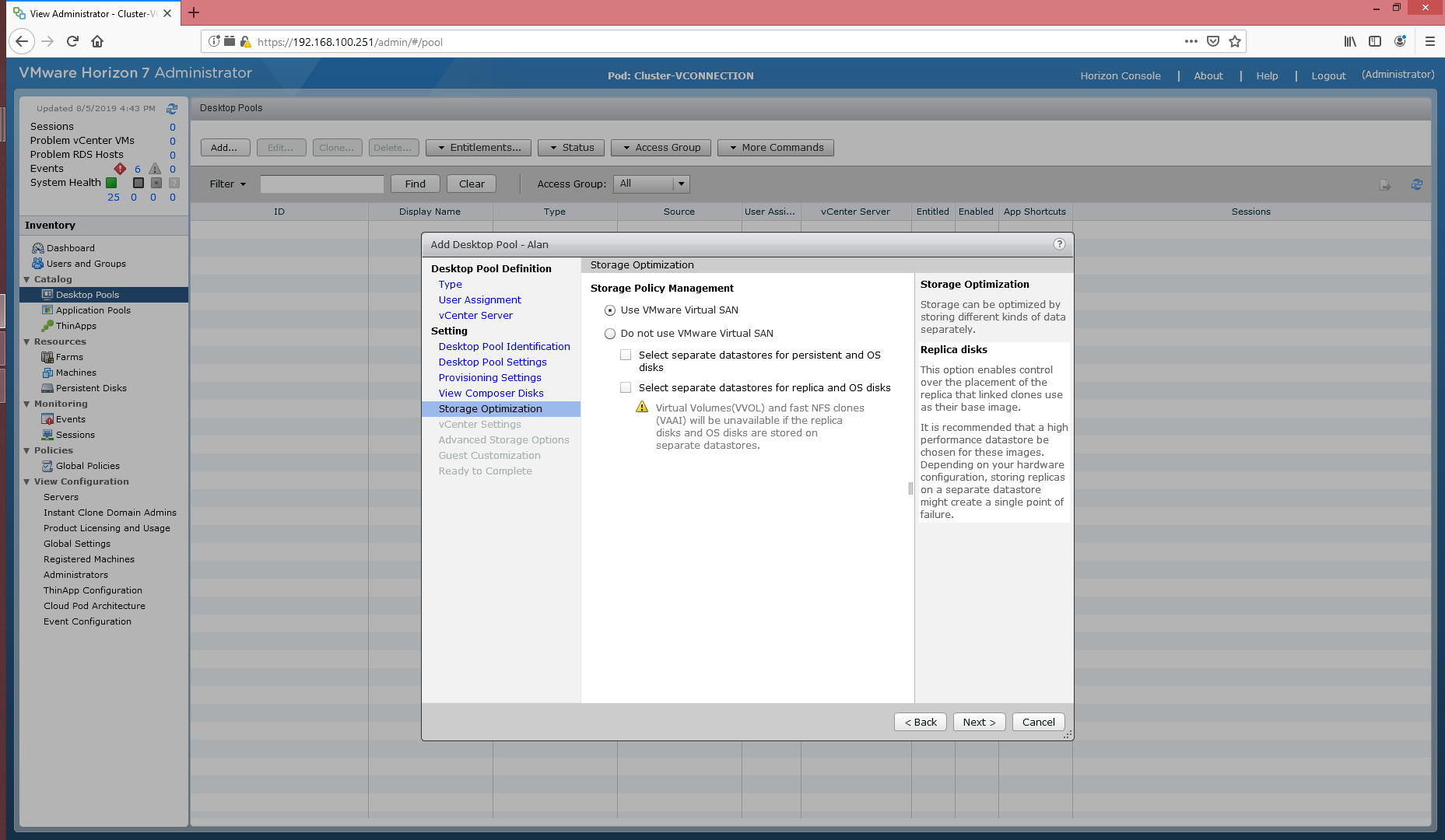Click the Firefox bookmark star icon

1235,42
